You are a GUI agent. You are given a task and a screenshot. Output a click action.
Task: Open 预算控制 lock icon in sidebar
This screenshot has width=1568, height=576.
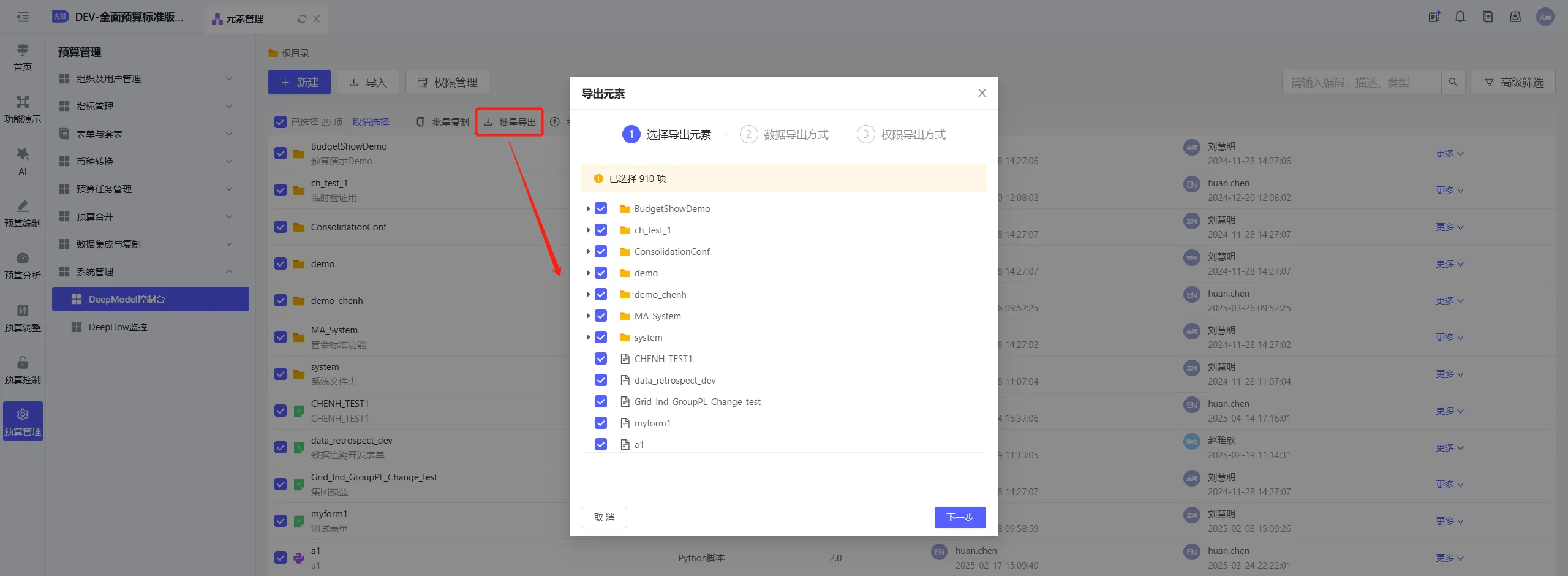(x=23, y=369)
